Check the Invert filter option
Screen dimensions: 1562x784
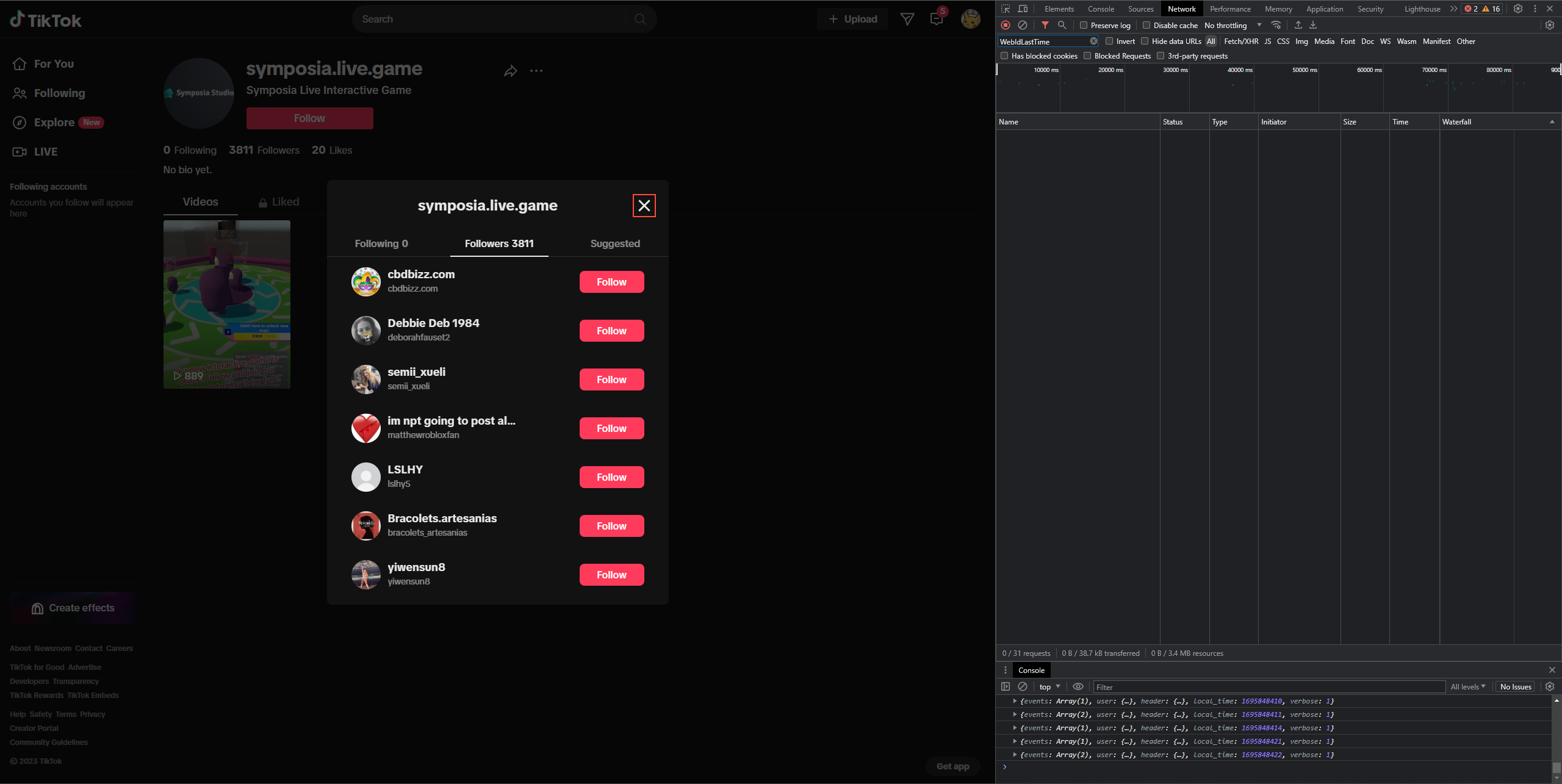click(1109, 41)
